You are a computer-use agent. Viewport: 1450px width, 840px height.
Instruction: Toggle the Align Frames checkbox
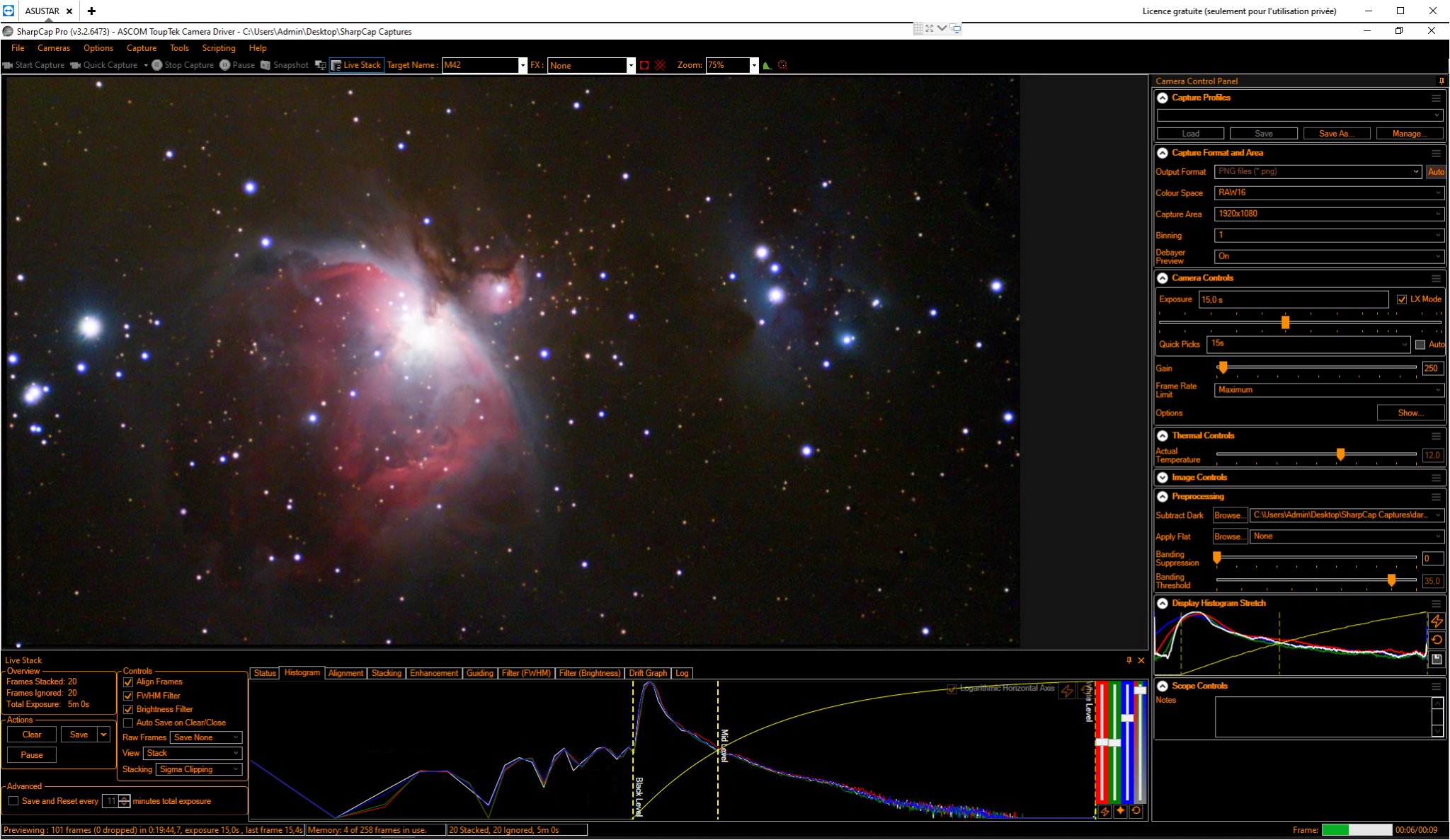tap(128, 682)
